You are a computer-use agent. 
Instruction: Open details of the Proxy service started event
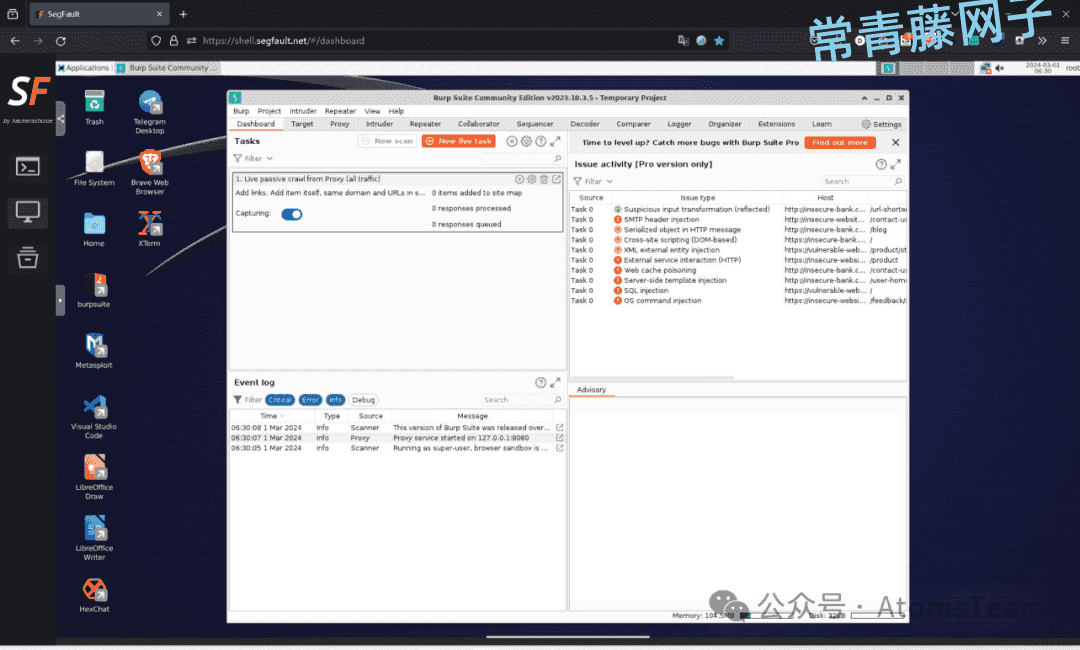(560, 438)
